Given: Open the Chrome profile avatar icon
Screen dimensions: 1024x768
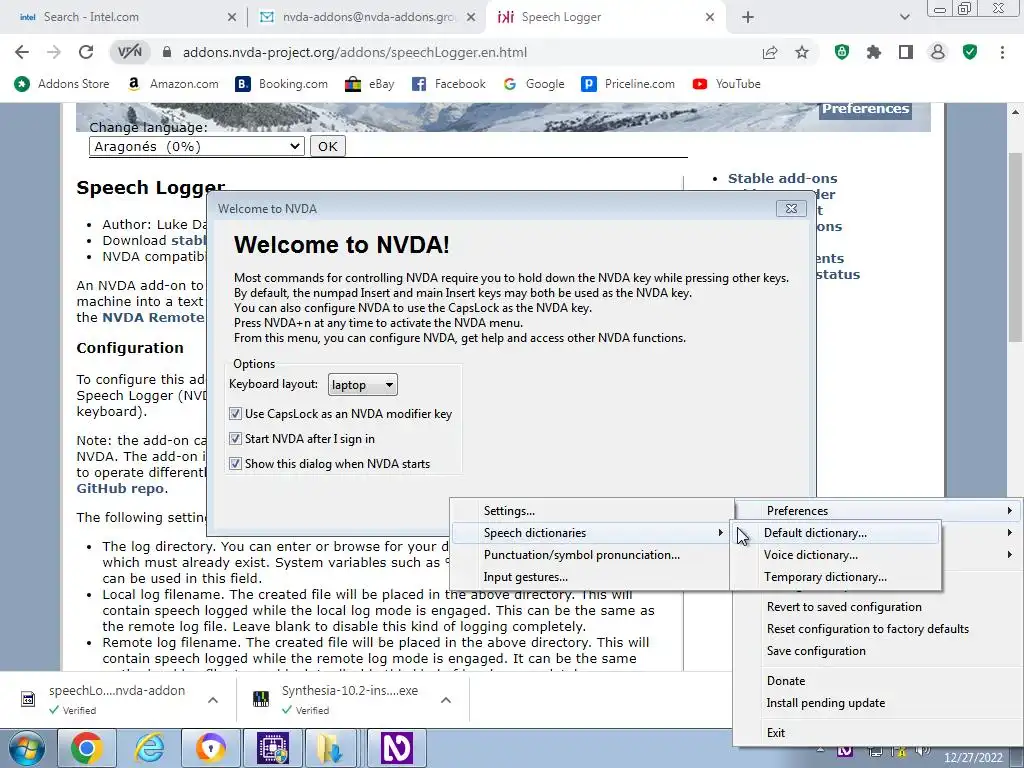Looking at the screenshot, I should pyautogui.click(x=938, y=52).
